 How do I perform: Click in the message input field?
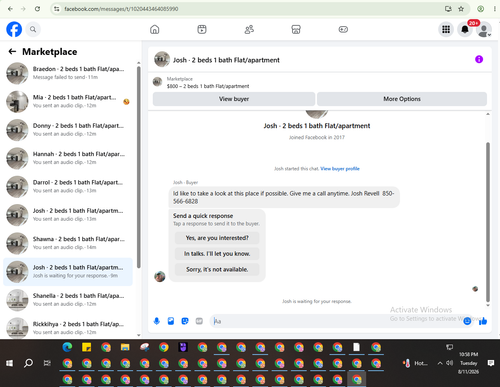[x=337, y=321]
